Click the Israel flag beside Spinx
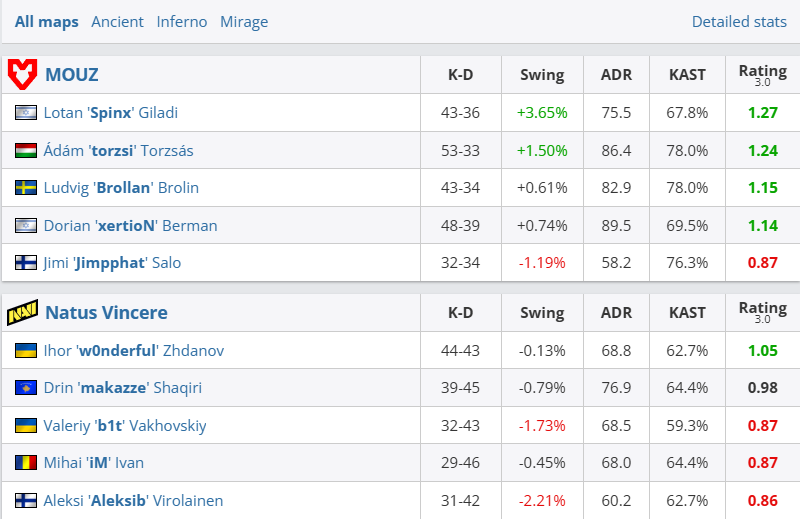800x519 pixels. click(26, 113)
